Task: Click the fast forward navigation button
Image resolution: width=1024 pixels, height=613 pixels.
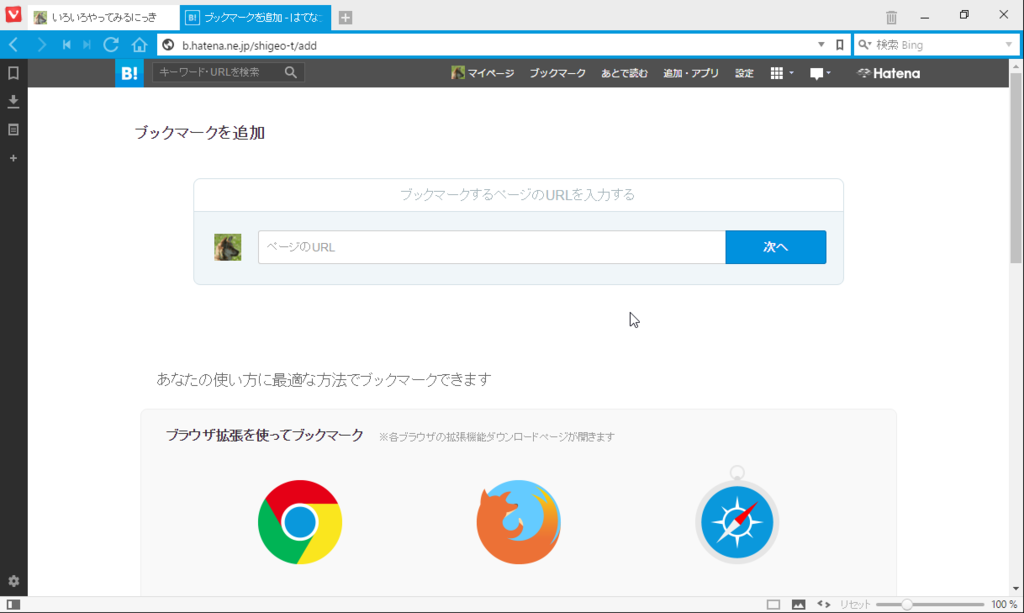Action: 87,44
